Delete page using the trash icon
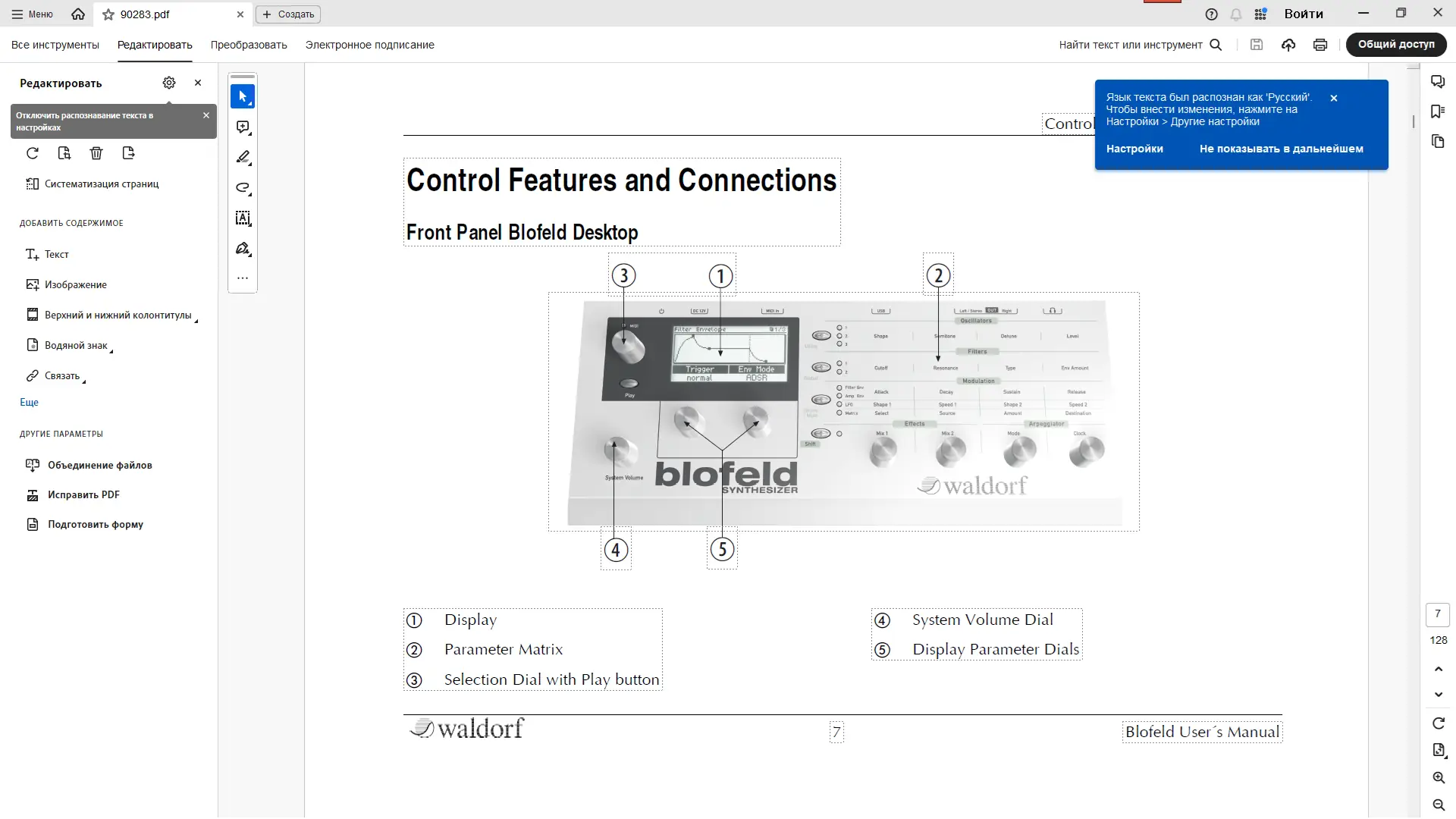Image resolution: width=1456 pixels, height=819 pixels. click(96, 153)
